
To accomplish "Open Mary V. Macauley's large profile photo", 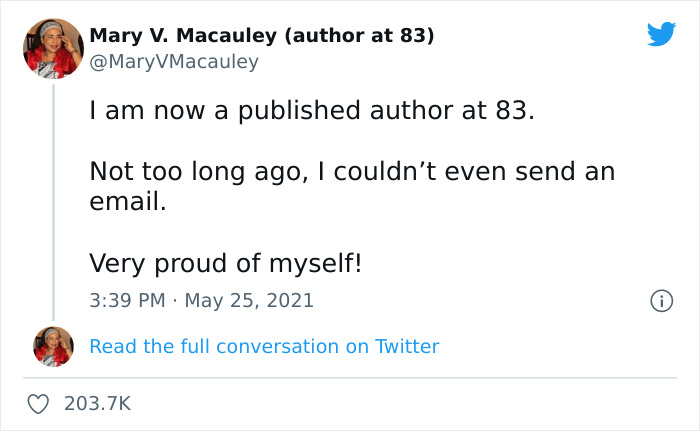I will click(53, 47).
